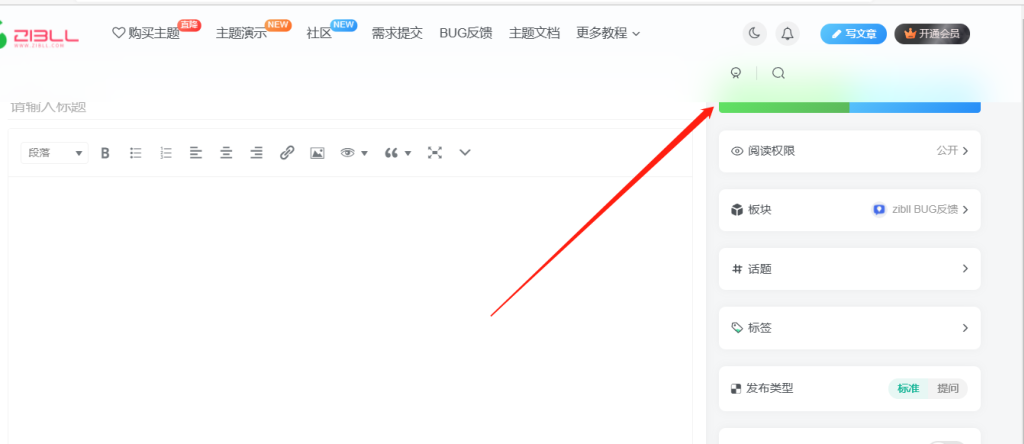Open the 阅读权限 setting row
Image resolution: width=1024 pixels, height=444 pixels.
tap(850, 151)
